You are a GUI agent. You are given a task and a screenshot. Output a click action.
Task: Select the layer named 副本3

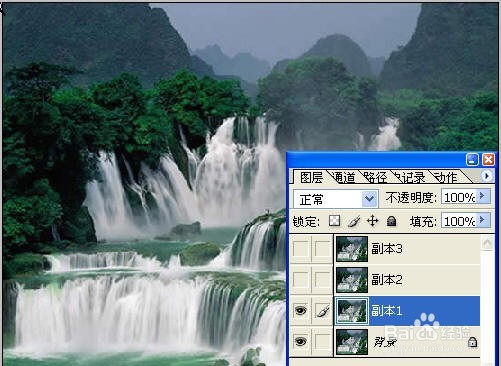click(387, 249)
